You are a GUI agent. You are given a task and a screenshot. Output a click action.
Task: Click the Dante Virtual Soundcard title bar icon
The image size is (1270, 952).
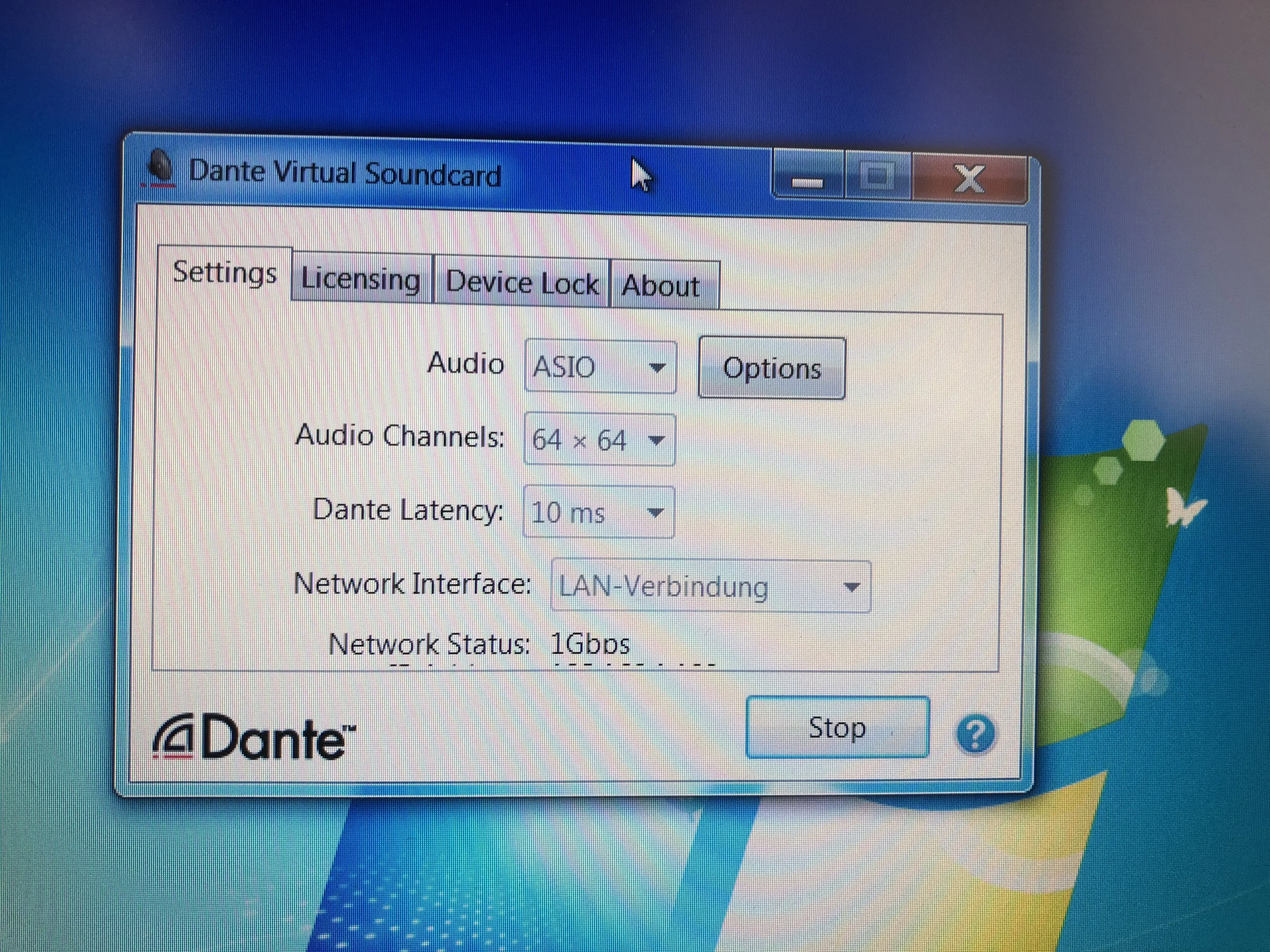click(x=160, y=168)
